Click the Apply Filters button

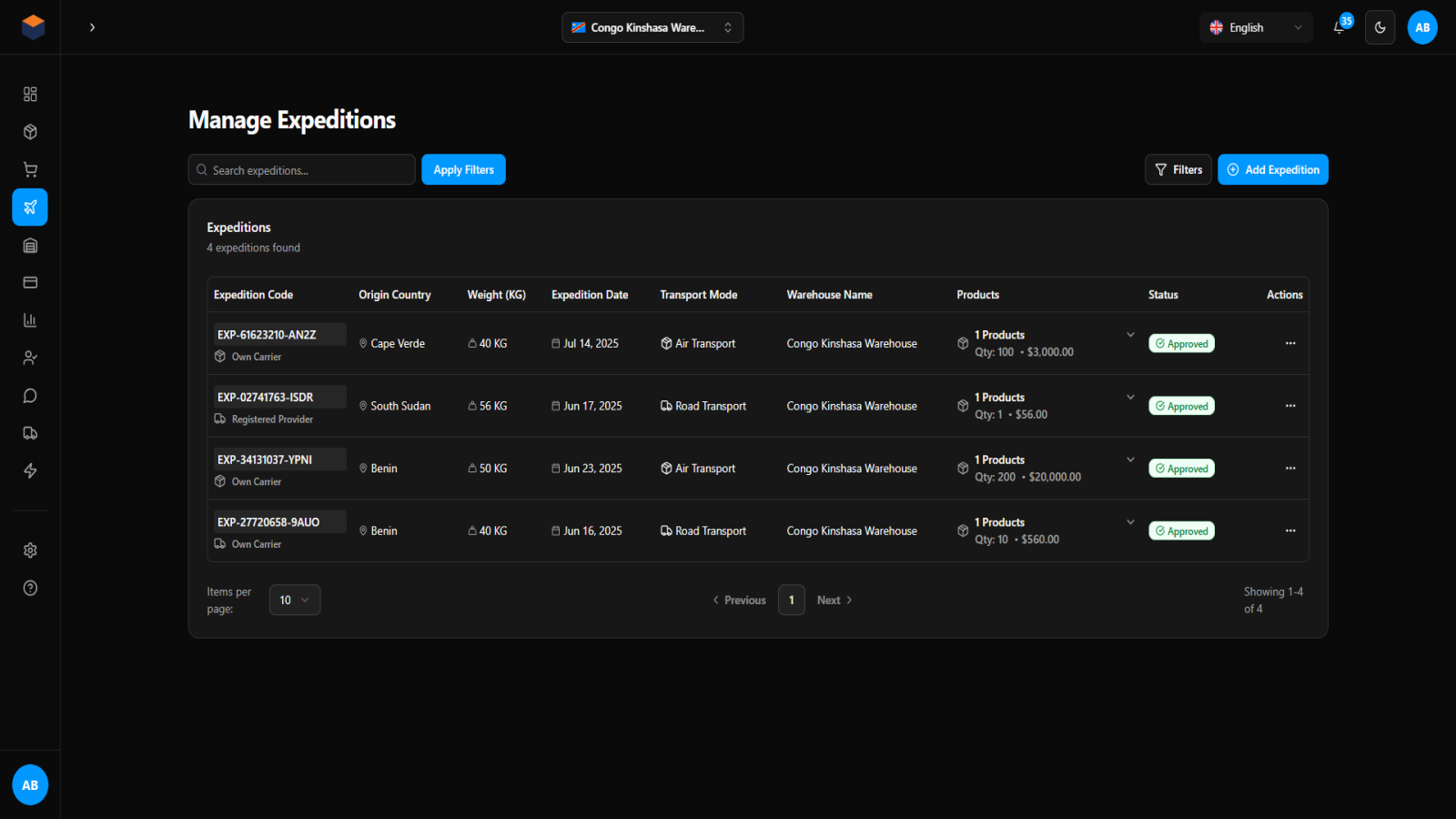tap(463, 169)
